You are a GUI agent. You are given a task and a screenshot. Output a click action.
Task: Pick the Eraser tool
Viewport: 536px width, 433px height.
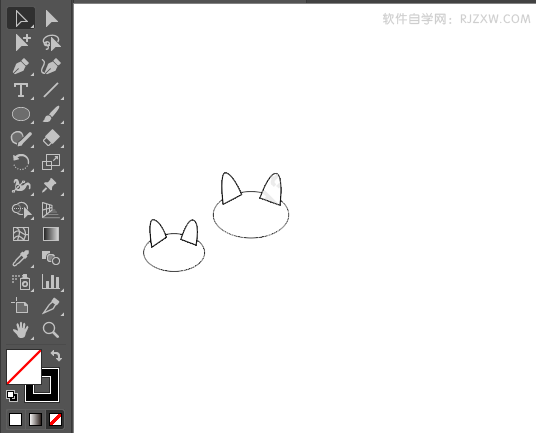(x=51, y=138)
